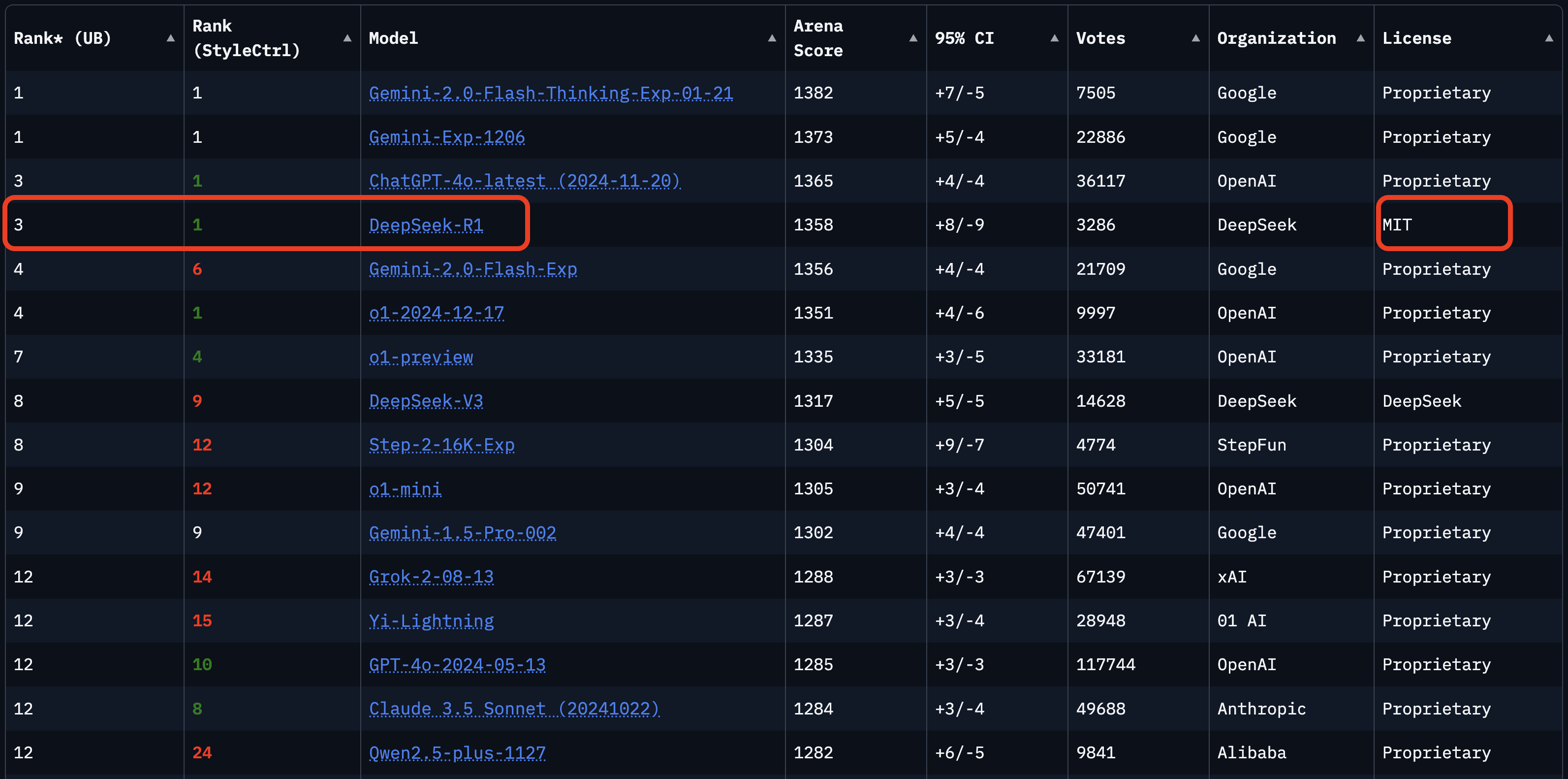The width and height of the screenshot is (1568, 779).
Task: Open Gemini-Exp-1206 model link
Action: point(447,137)
